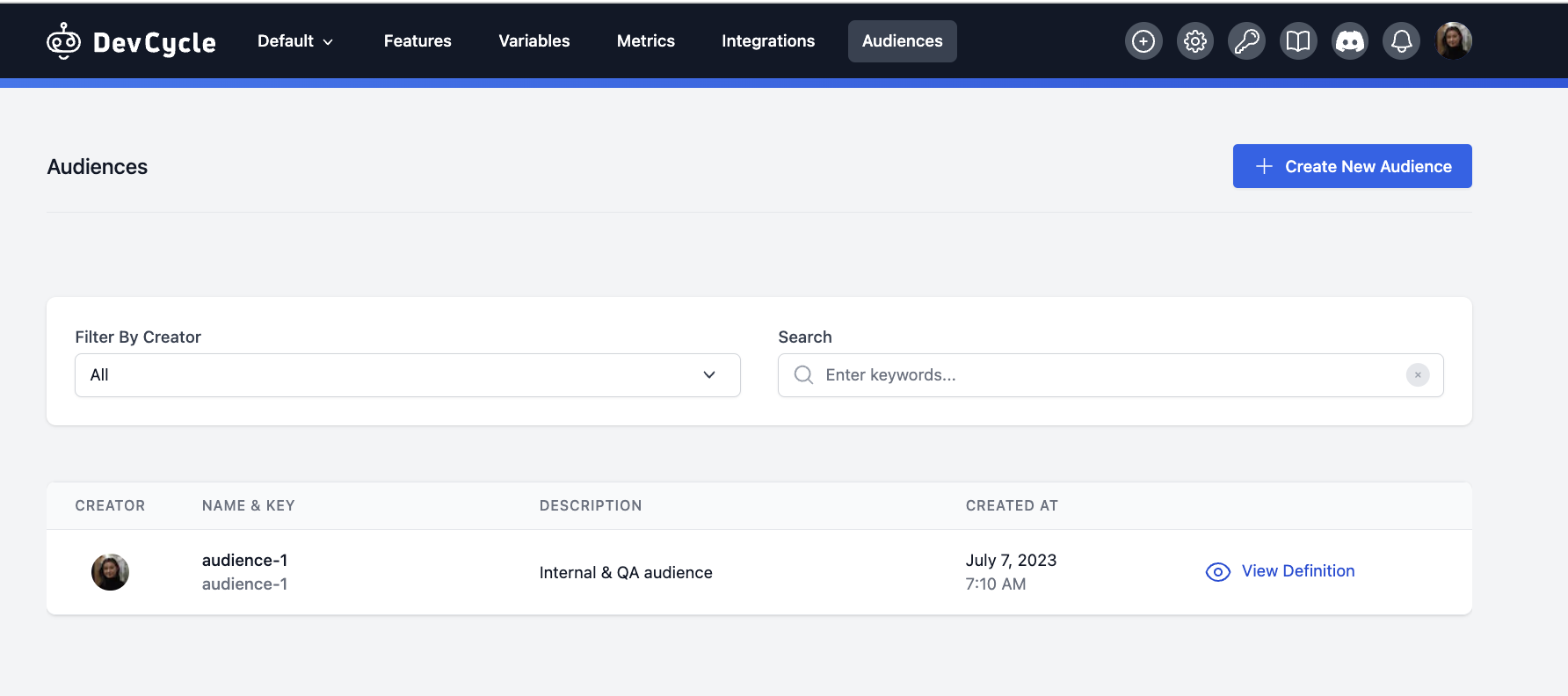Open settings via the gear icon

pyautogui.click(x=1194, y=41)
